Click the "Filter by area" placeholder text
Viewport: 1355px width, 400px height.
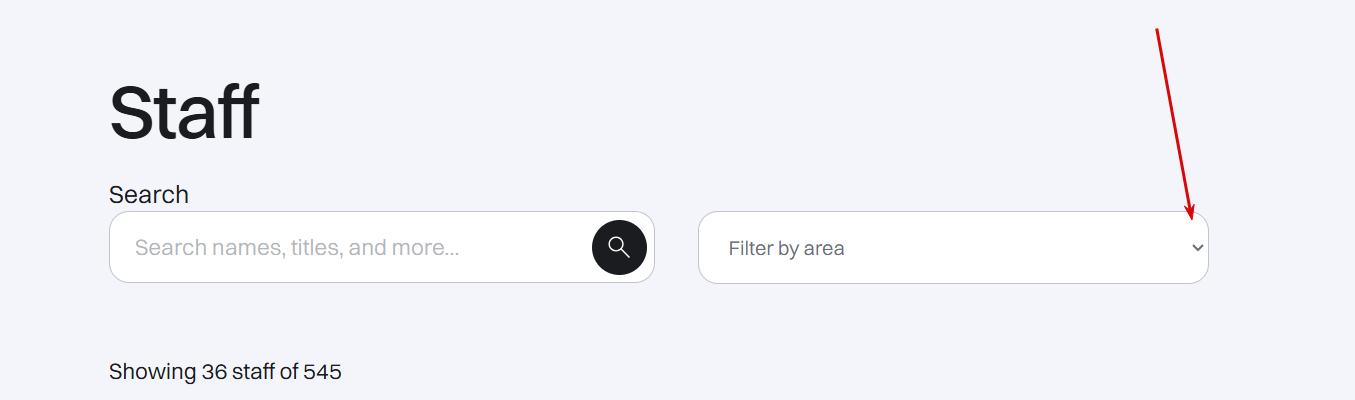[786, 248]
